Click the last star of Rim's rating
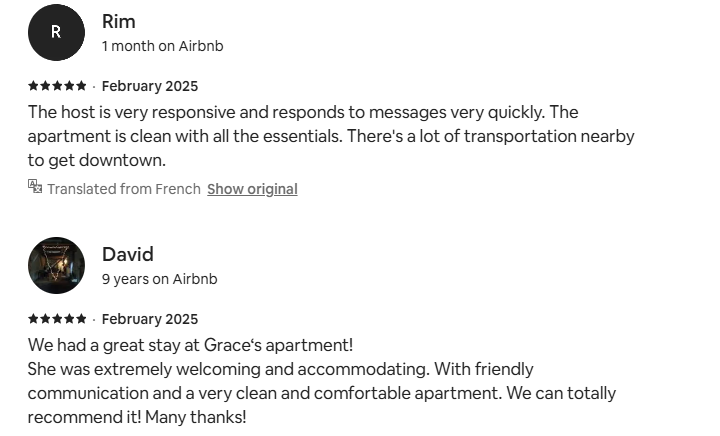This screenshot has height=436, width=720. 81,86
